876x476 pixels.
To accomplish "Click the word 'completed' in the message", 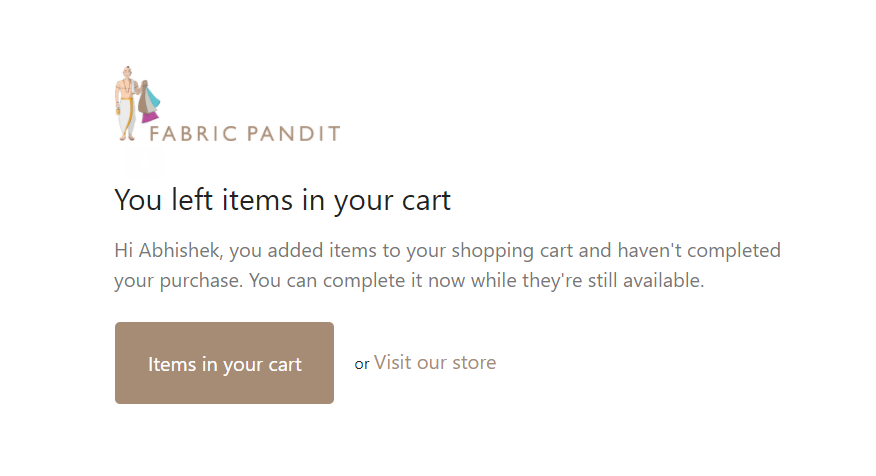I will point(734,251).
